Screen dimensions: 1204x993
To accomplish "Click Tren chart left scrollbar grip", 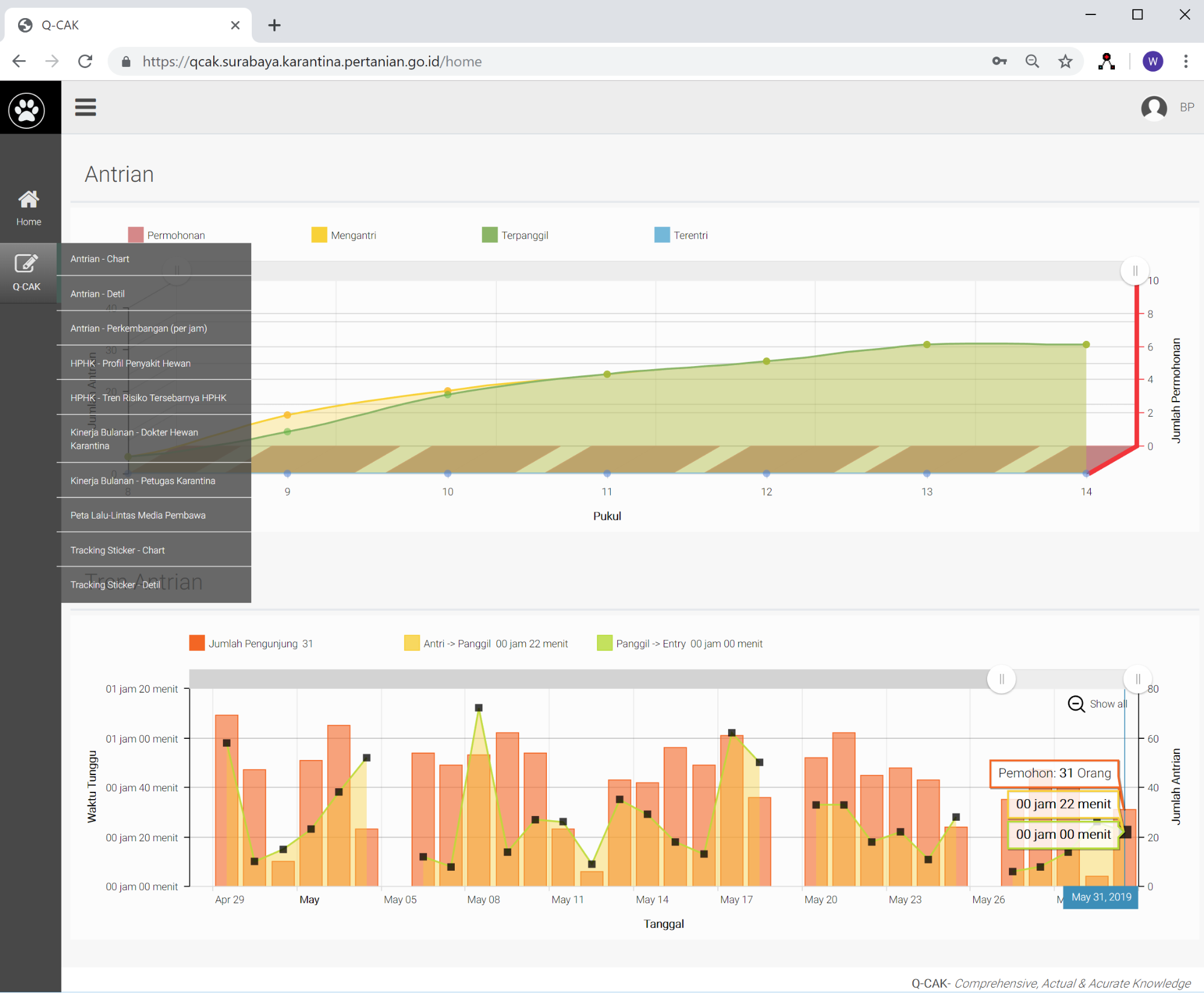I will pyautogui.click(x=1001, y=679).
